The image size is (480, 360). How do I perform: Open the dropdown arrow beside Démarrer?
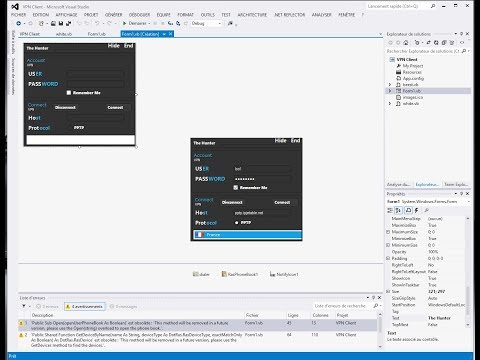149,23
